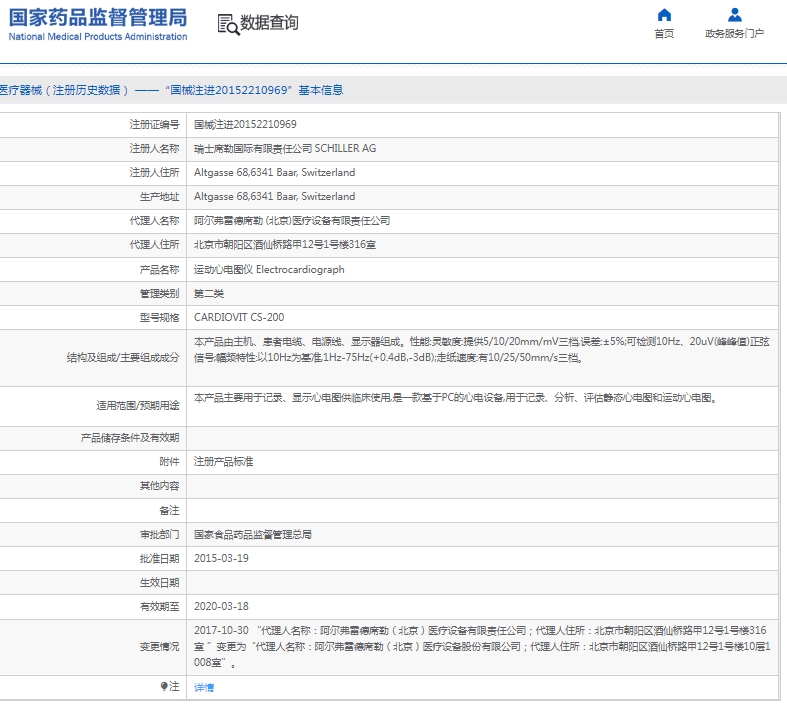
Task: Click the 变更情况 row label
Action: pos(159,647)
